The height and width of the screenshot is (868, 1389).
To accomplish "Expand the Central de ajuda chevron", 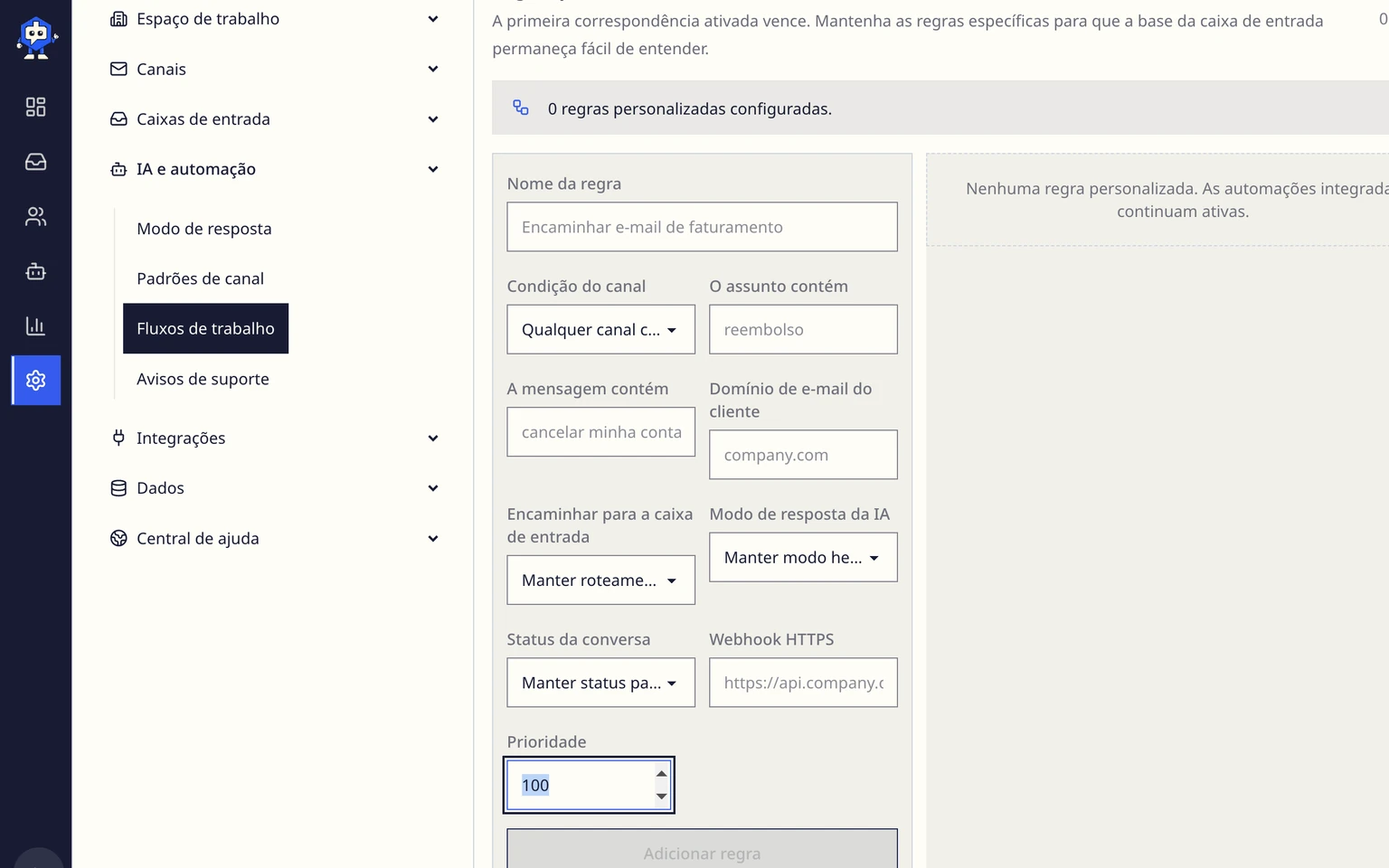I will pos(433,539).
